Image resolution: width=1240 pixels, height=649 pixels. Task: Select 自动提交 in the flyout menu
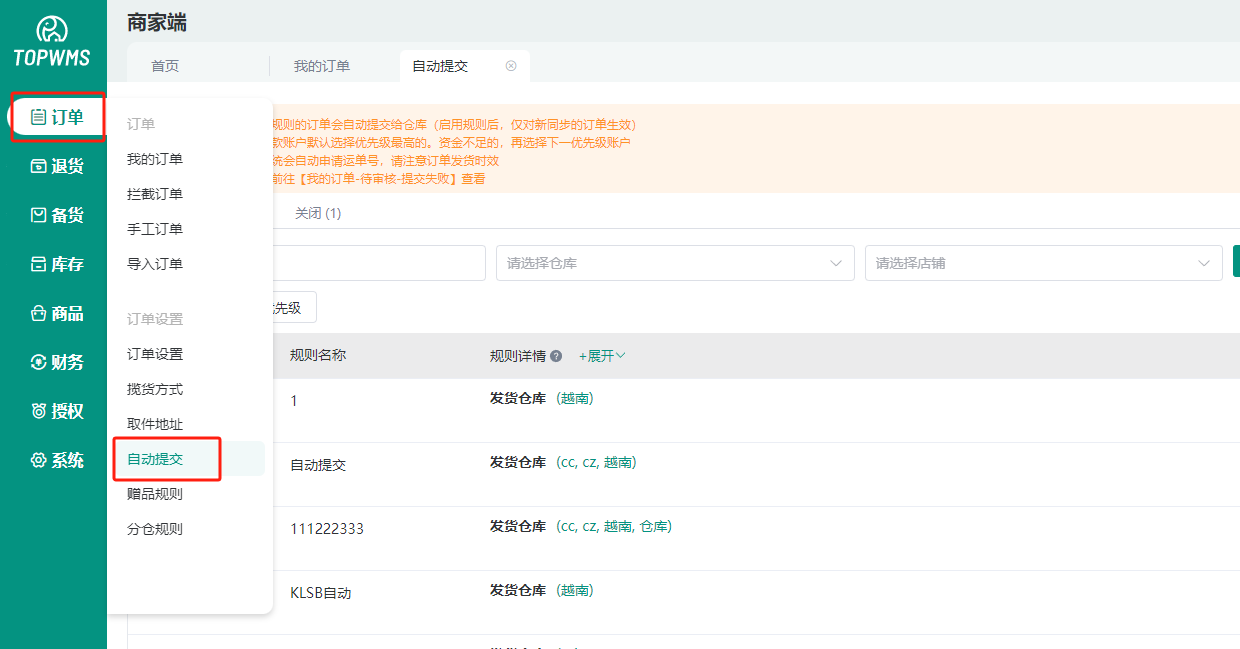click(x=155, y=459)
